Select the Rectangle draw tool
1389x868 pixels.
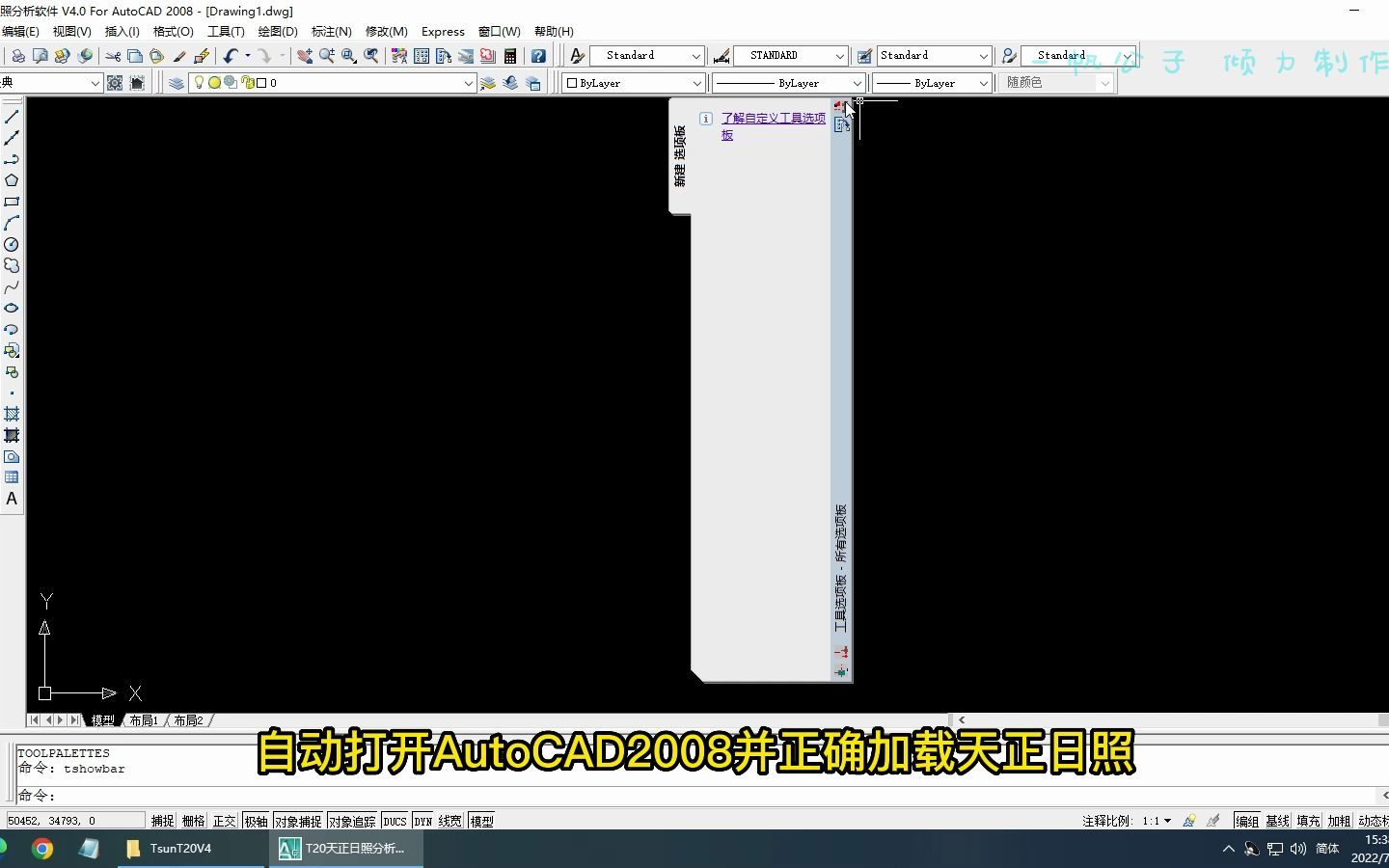tap(12, 202)
